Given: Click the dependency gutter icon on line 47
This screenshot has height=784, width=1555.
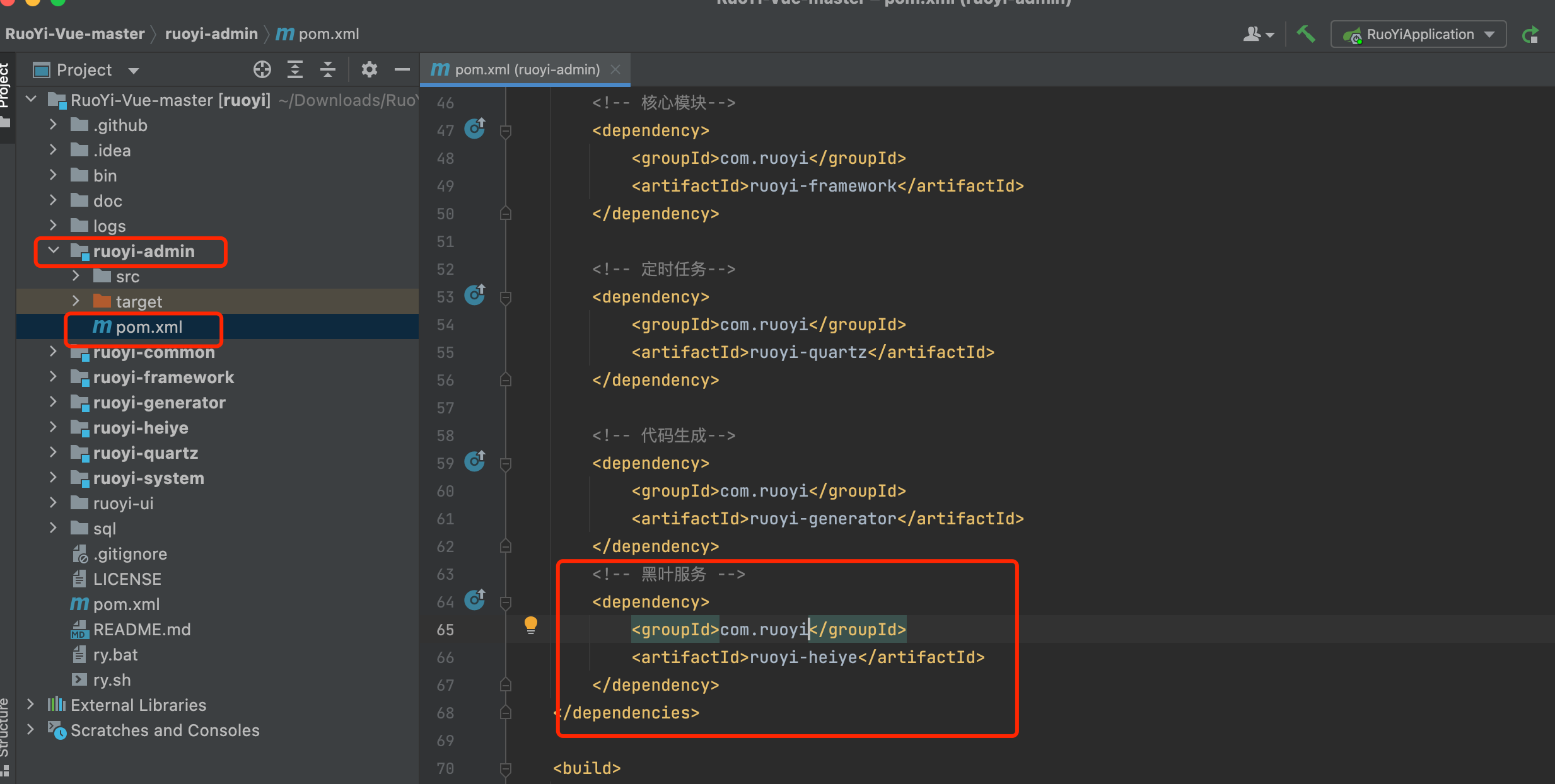Looking at the screenshot, I should pos(475,129).
